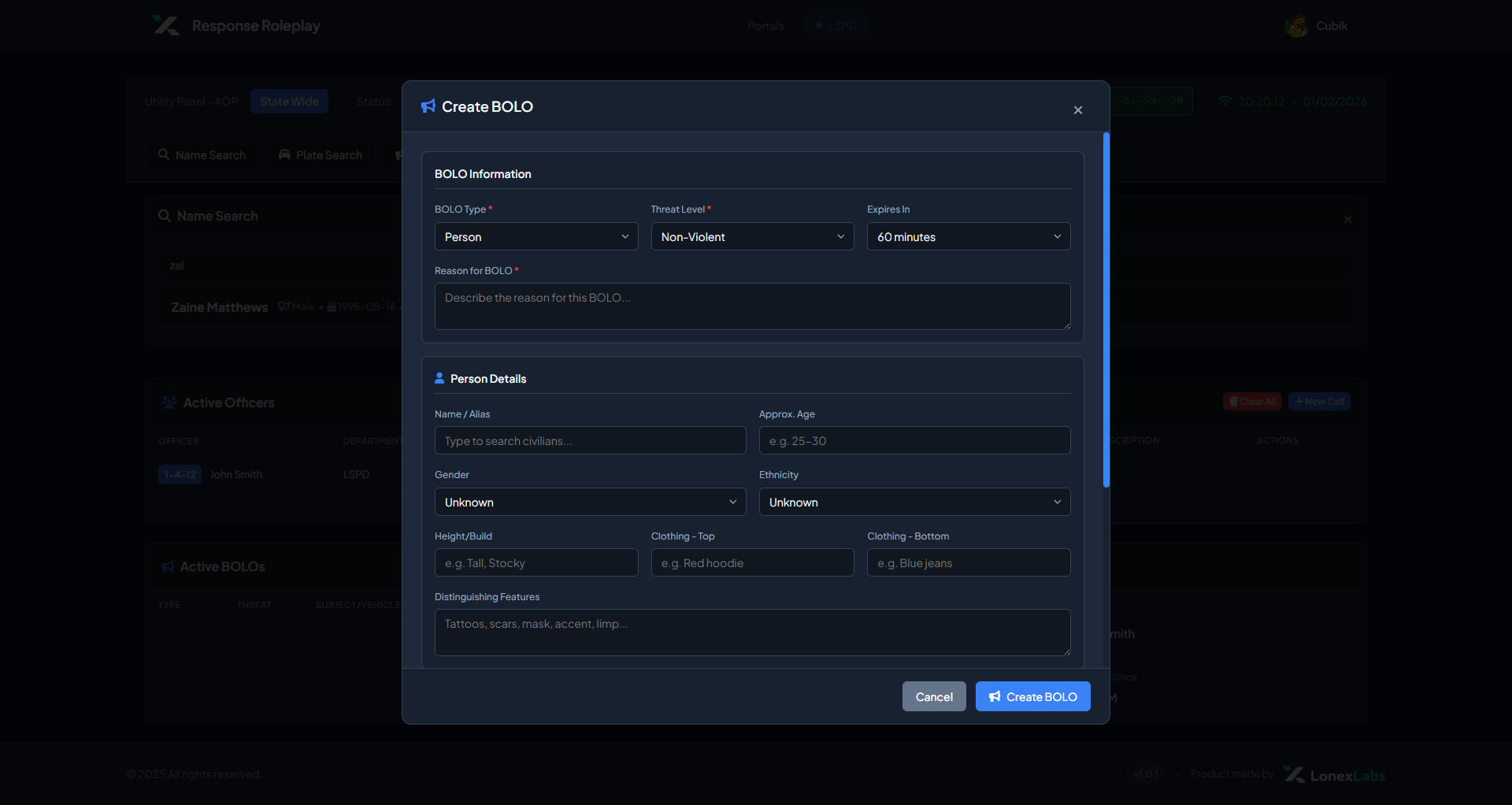1512x805 pixels.
Task: Expand the Gender dropdown
Action: click(590, 502)
